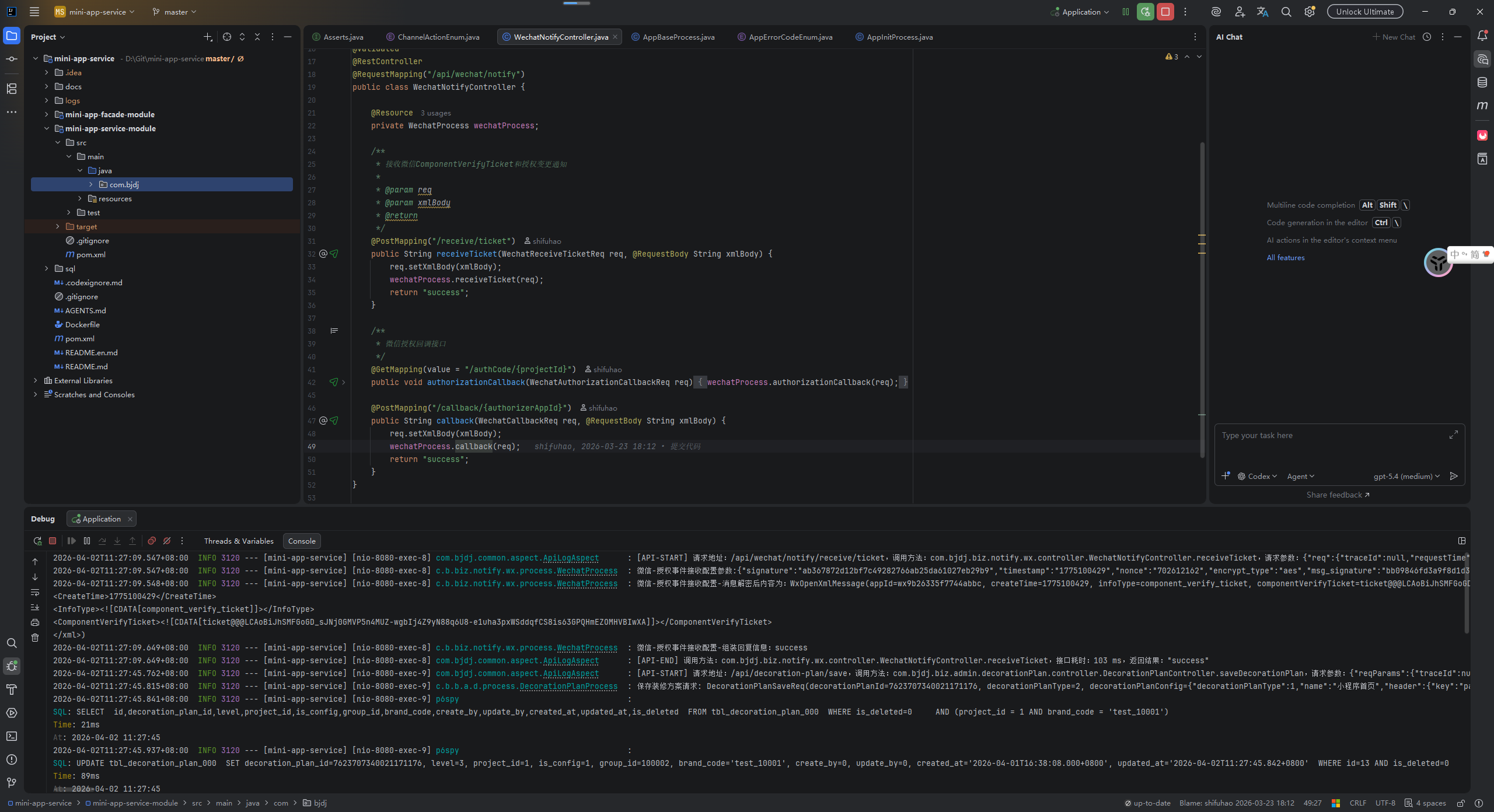The width and height of the screenshot is (1494, 812).
Task: Pause the running debug program
Action: pos(87,541)
